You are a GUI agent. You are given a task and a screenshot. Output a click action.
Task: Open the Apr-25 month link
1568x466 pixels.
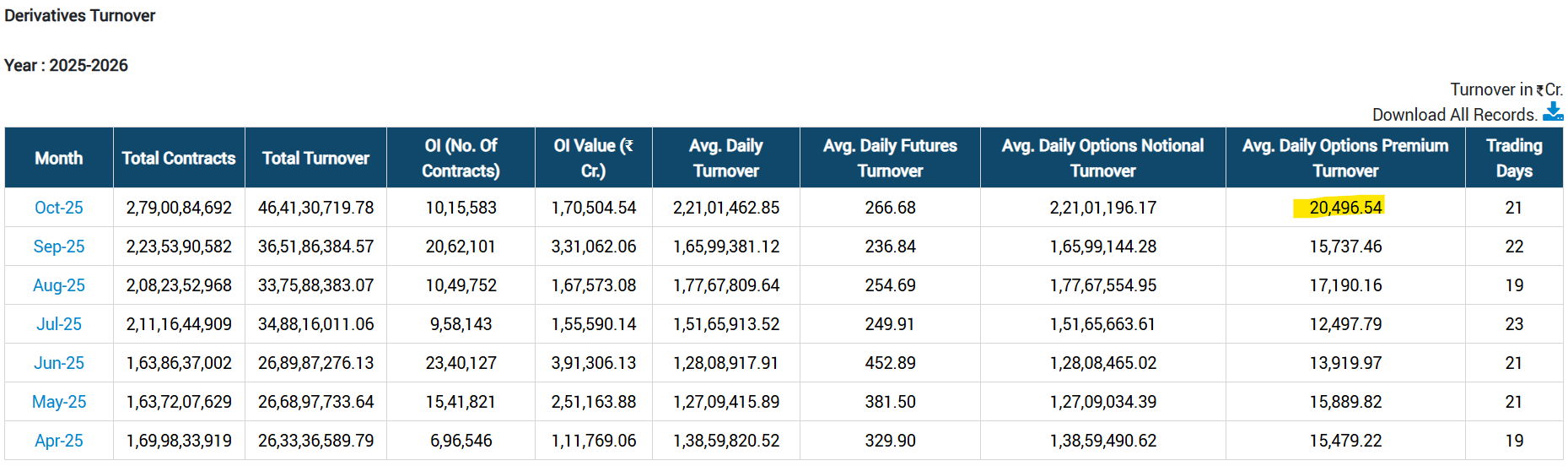click(58, 441)
